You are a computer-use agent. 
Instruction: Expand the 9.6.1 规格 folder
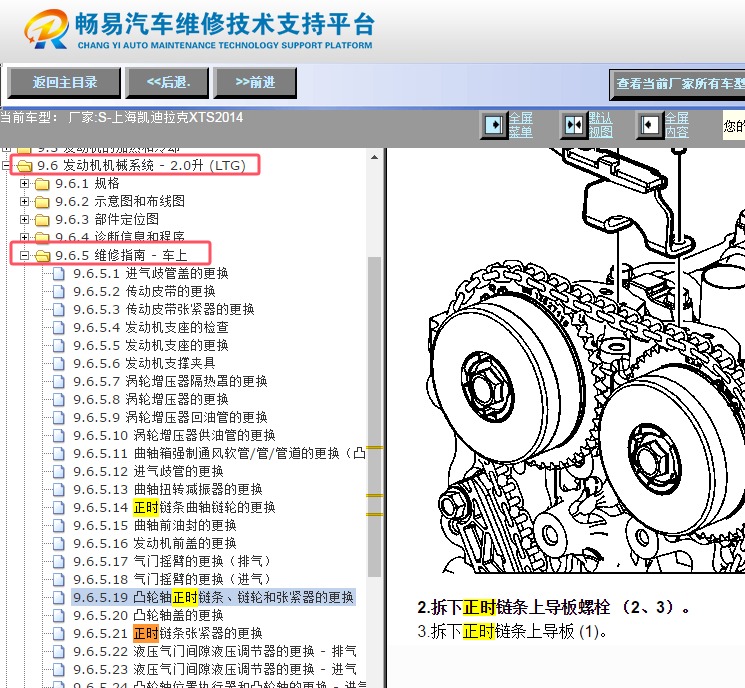click(24, 183)
